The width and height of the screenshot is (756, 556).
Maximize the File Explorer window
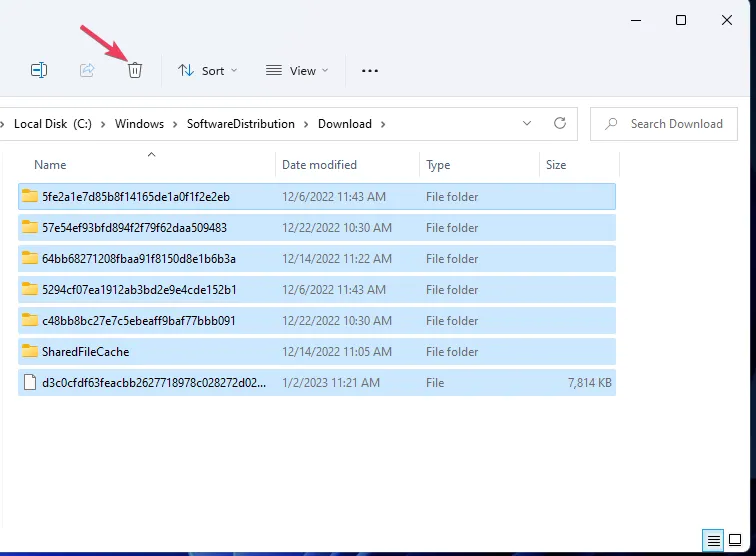(681, 20)
